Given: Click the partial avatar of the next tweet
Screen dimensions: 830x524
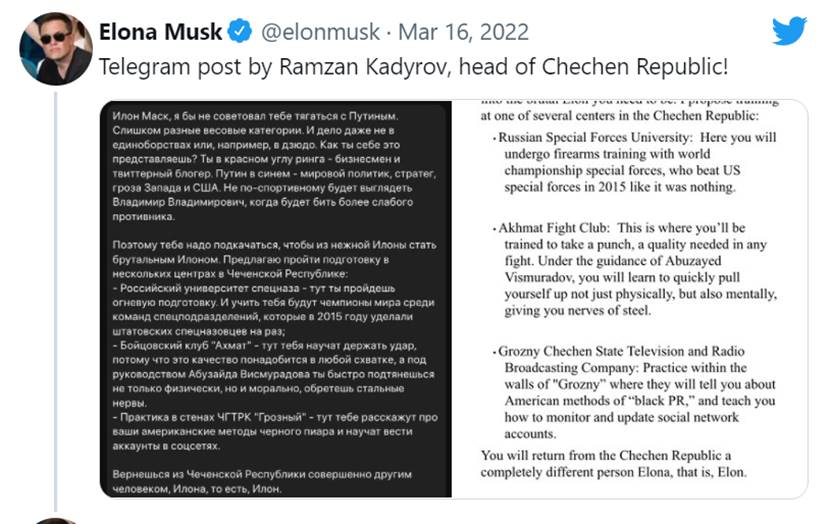Looking at the screenshot, I should click(x=56, y=520).
